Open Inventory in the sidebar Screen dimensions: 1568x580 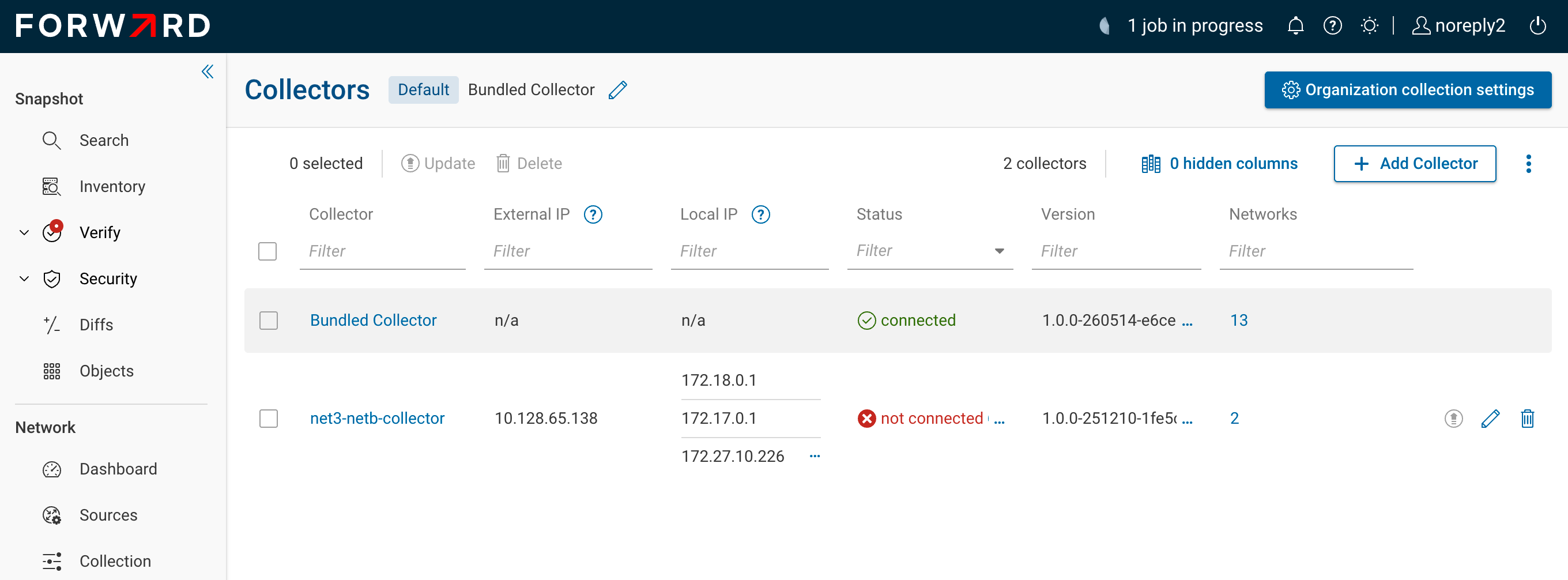click(112, 187)
